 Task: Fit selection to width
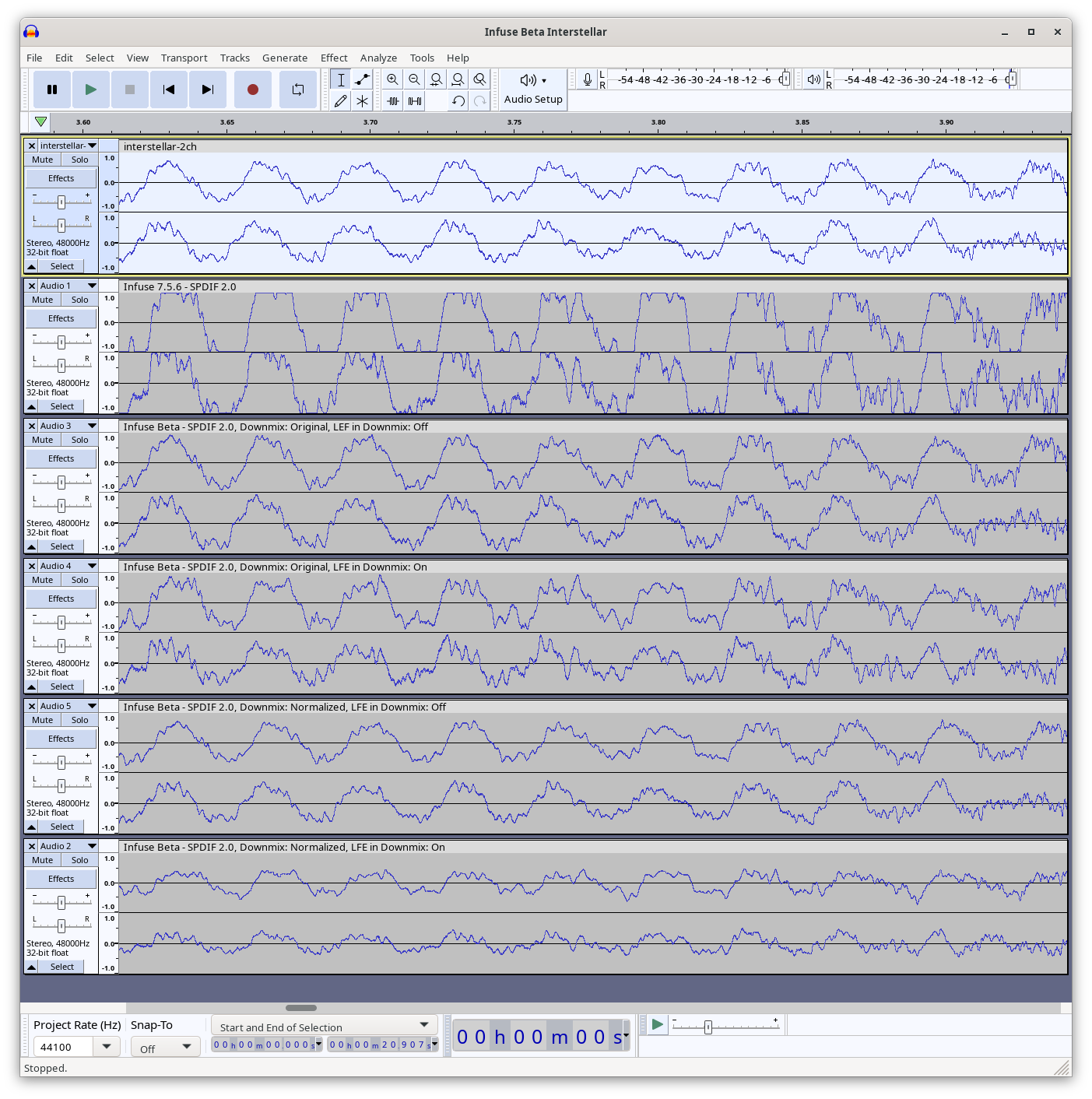click(437, 79)
